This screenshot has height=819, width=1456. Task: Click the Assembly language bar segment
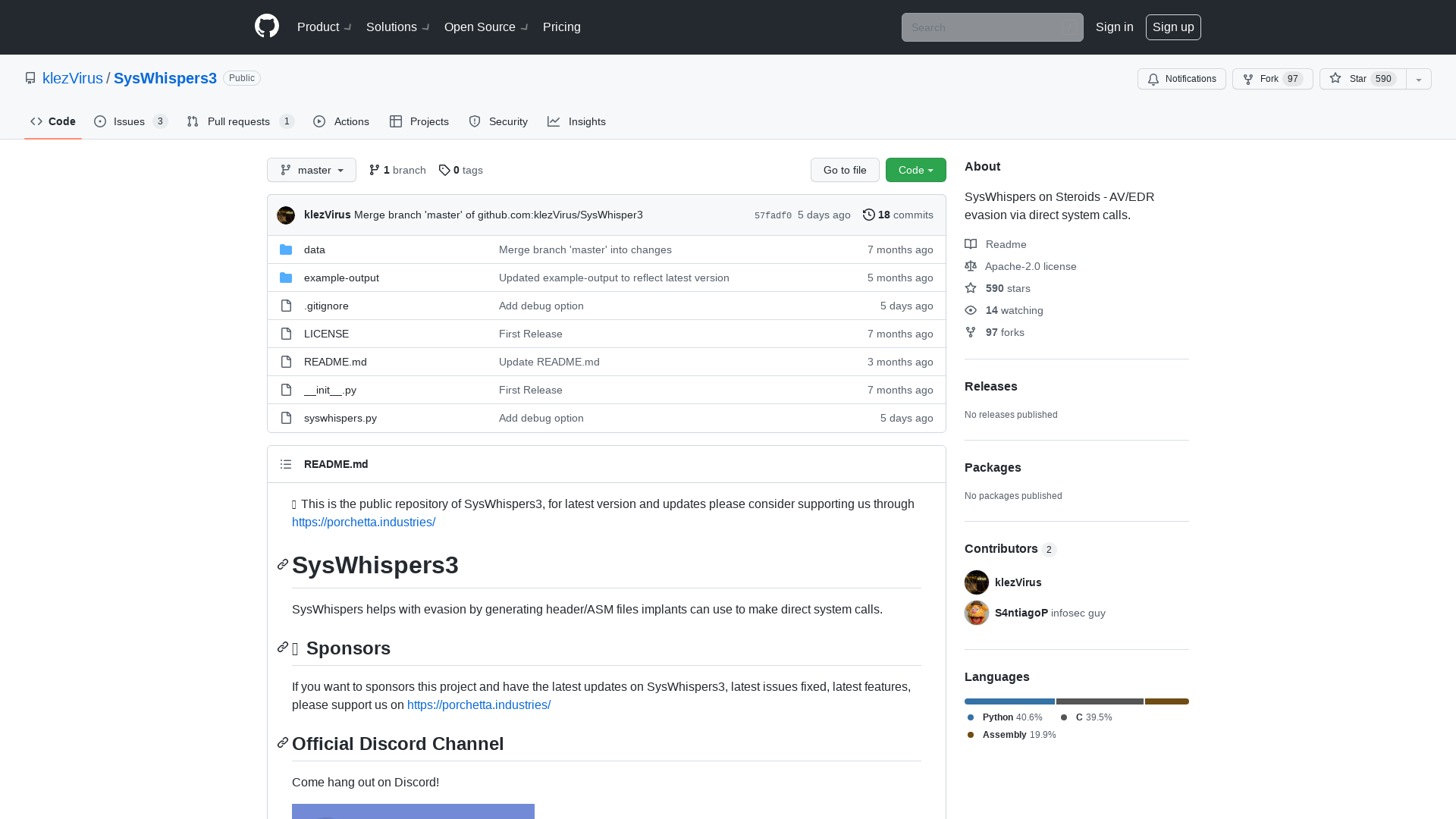[1167, 701]
